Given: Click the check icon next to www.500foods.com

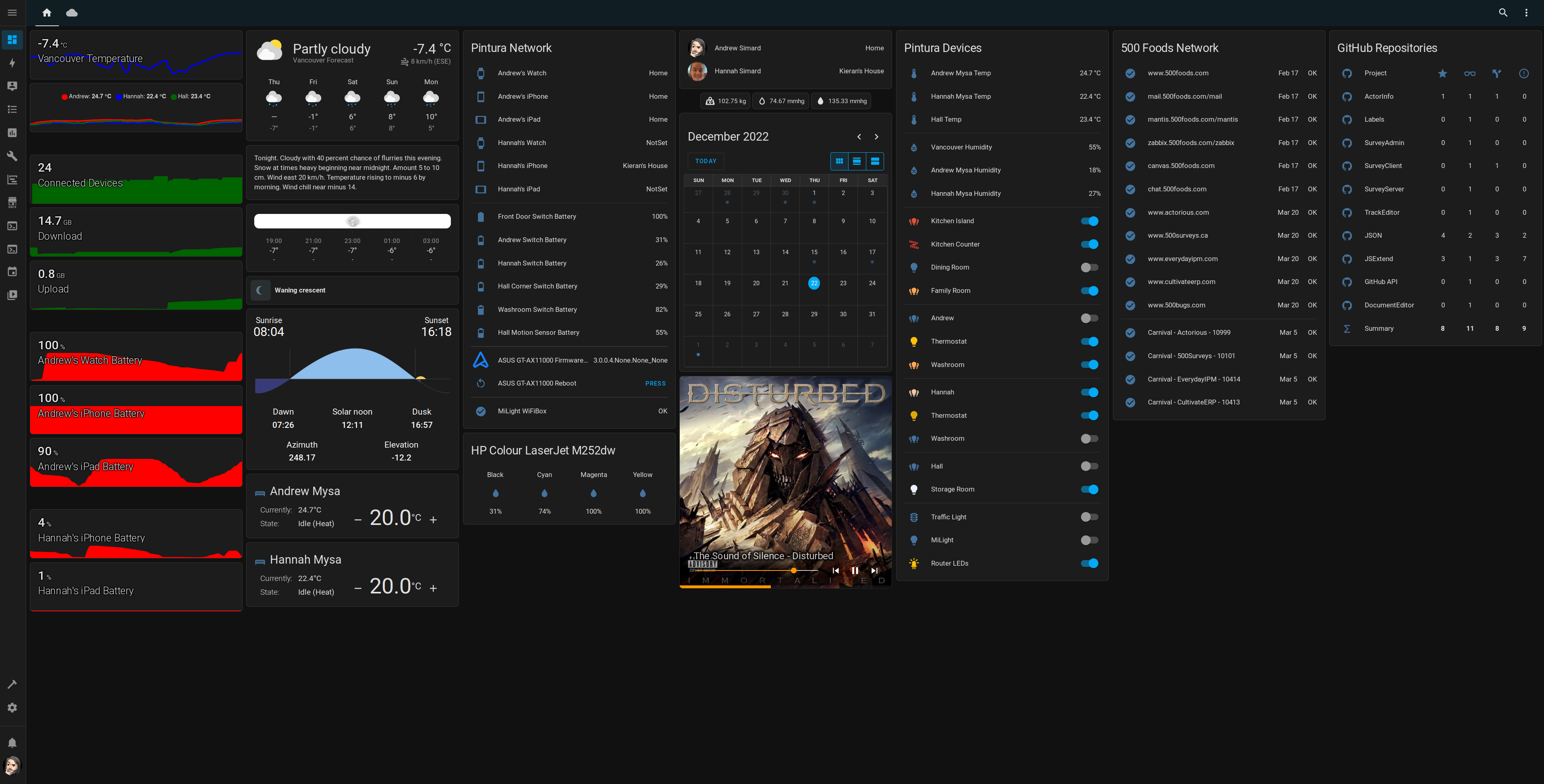Looking at the screenshot, I should 1130,73.
